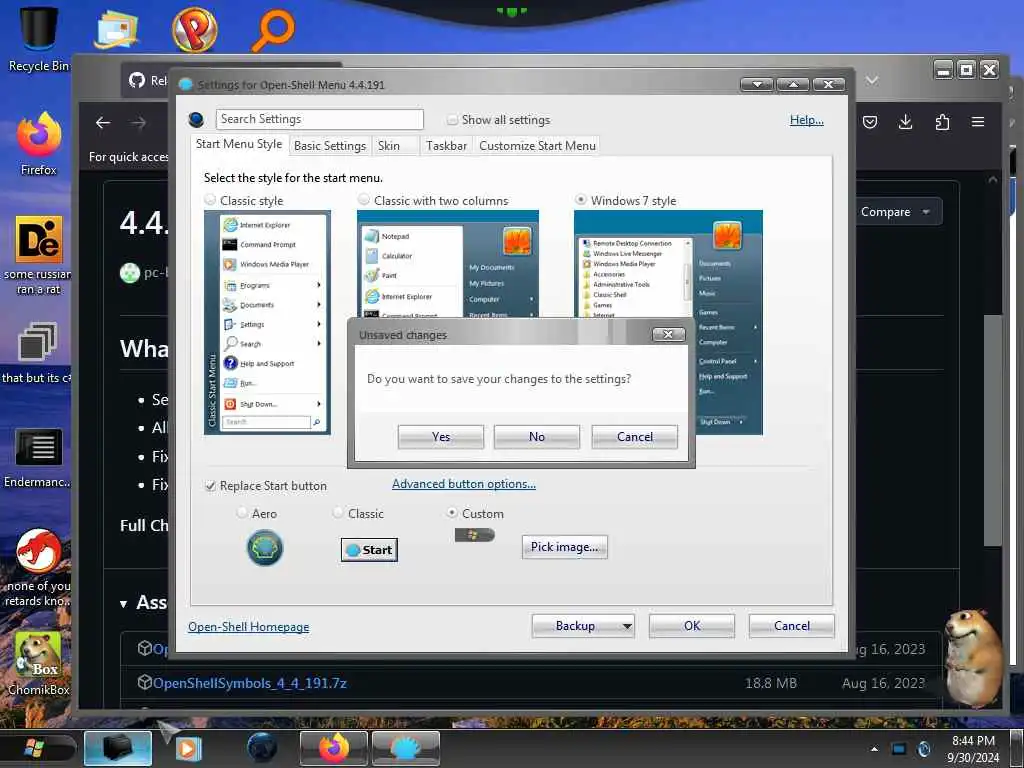This screenshot has width=1024, height=768.
Task: Open the mail envelope desktop icon
Action: pyautogui.click(x=116, y=30)
